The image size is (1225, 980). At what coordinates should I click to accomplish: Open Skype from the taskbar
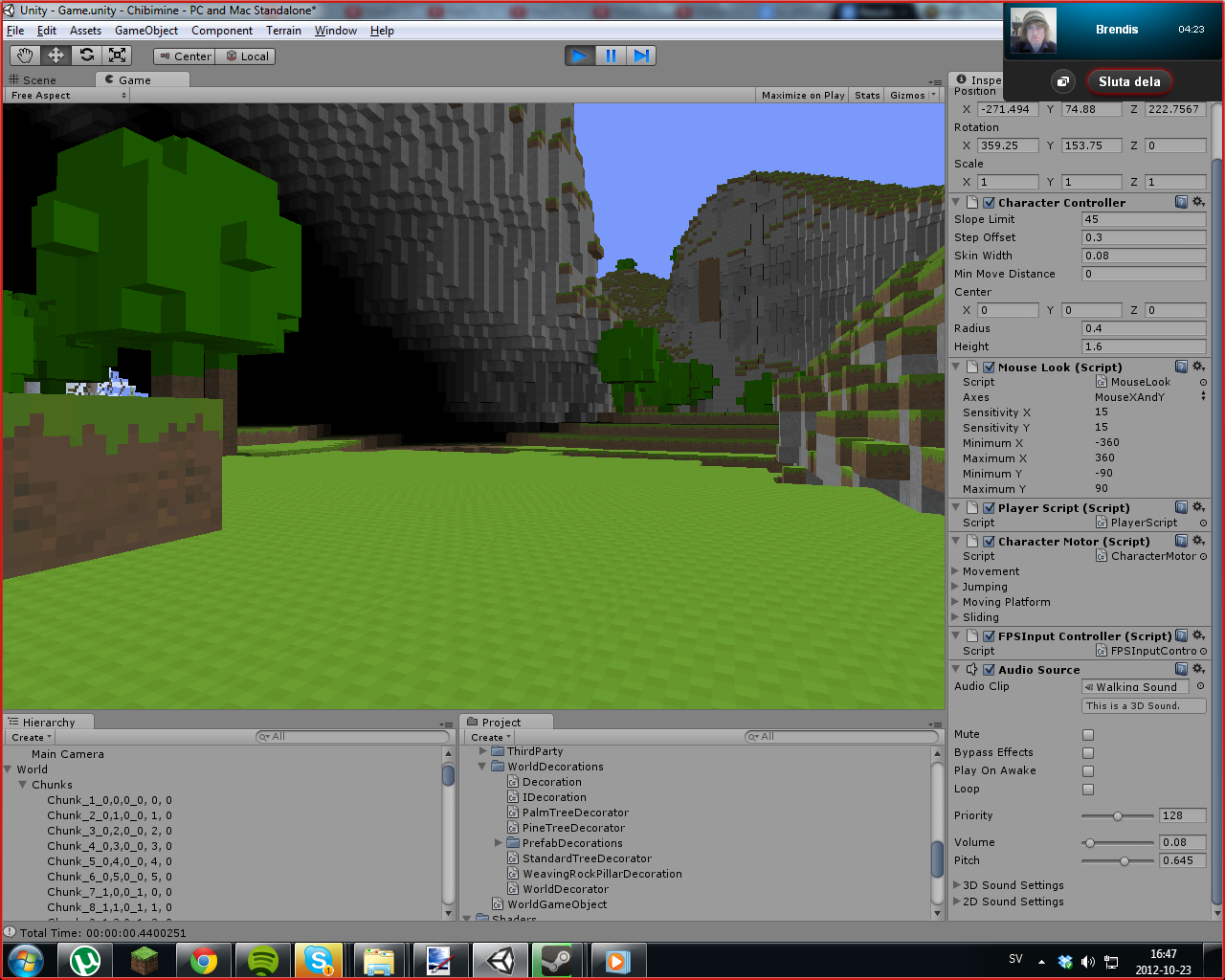(x=319, y=960)
